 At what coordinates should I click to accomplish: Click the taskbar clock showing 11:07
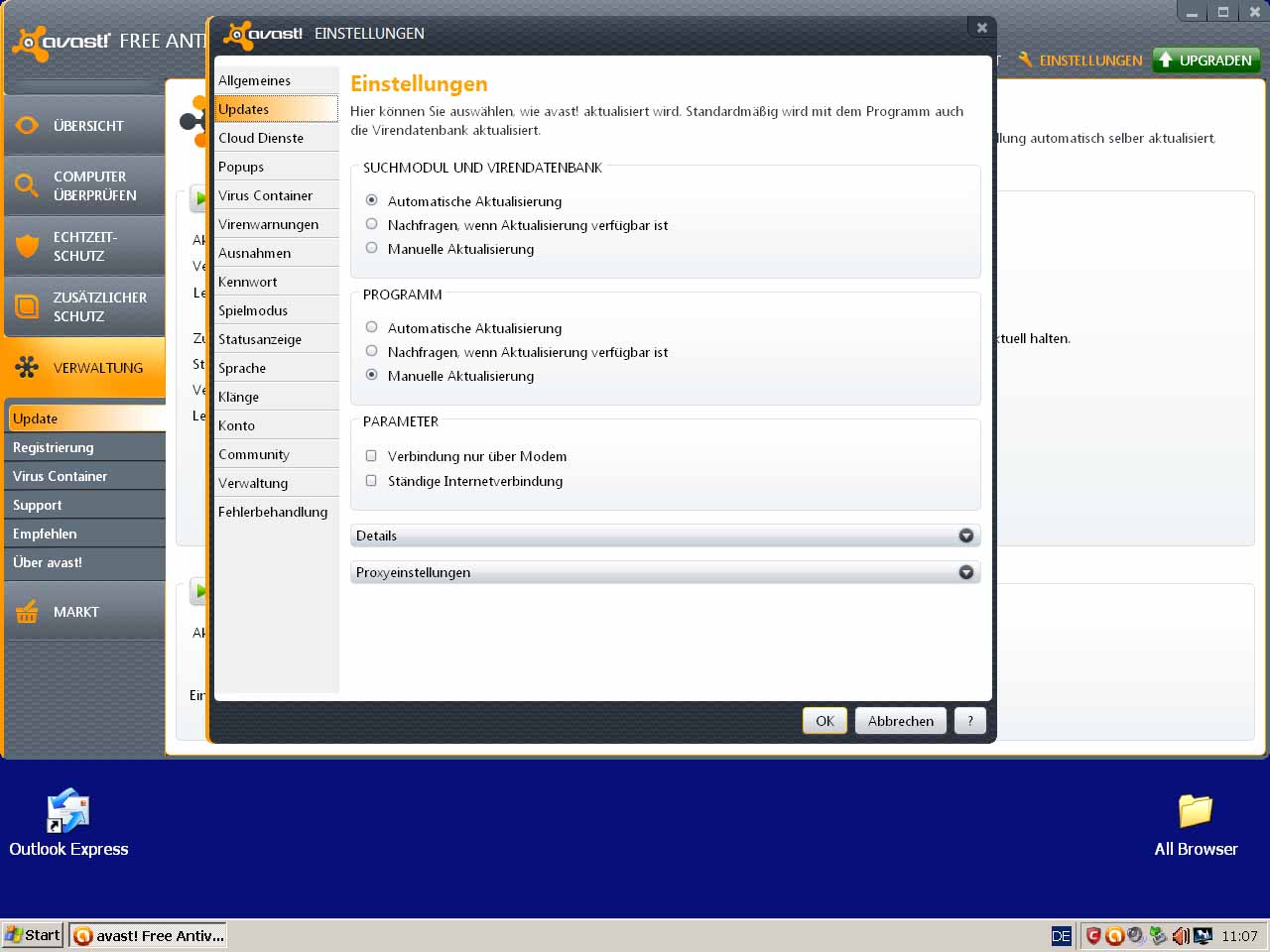pyautogui.click(x=1239, y=935)
